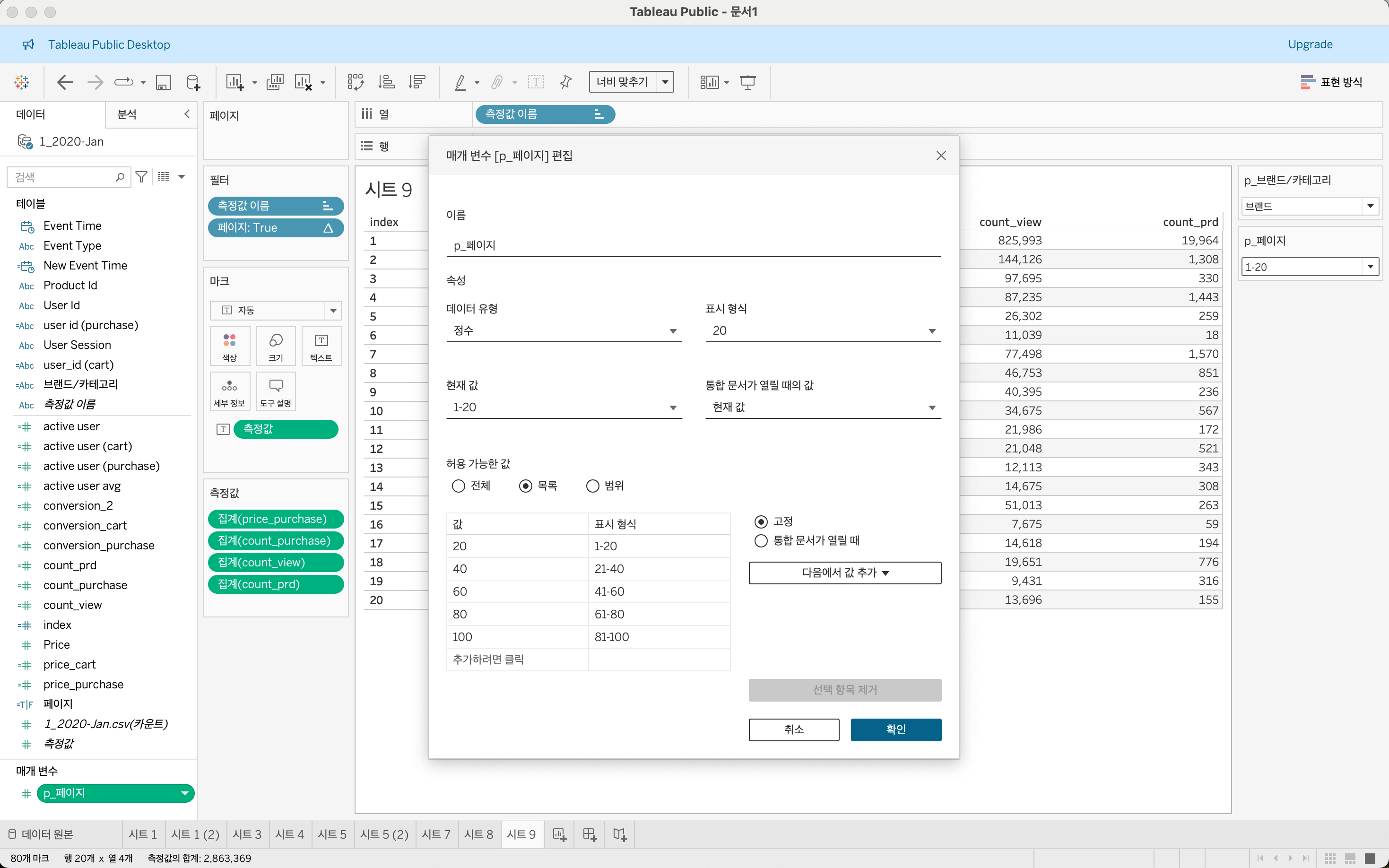1389x868 pixels.
Task: Select the 전체 radio option
Action: [x=458, y=486]
